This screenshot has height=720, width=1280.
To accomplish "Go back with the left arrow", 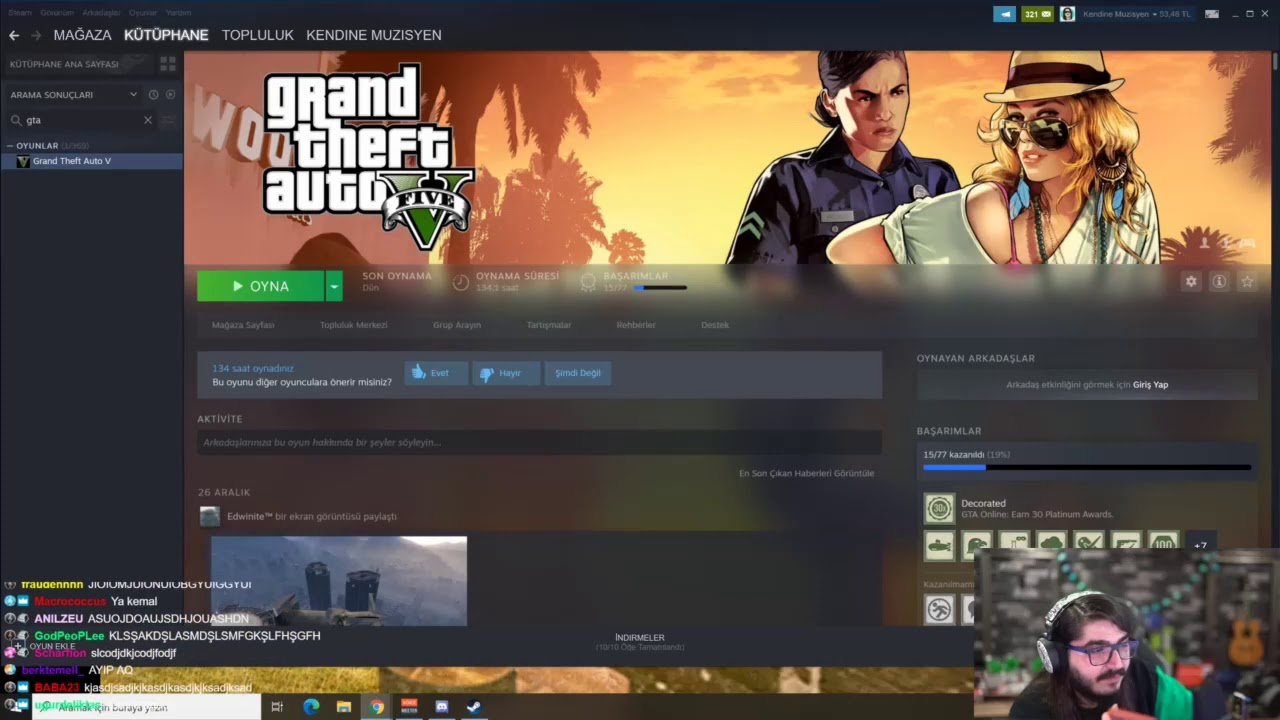I will [14, 35].
